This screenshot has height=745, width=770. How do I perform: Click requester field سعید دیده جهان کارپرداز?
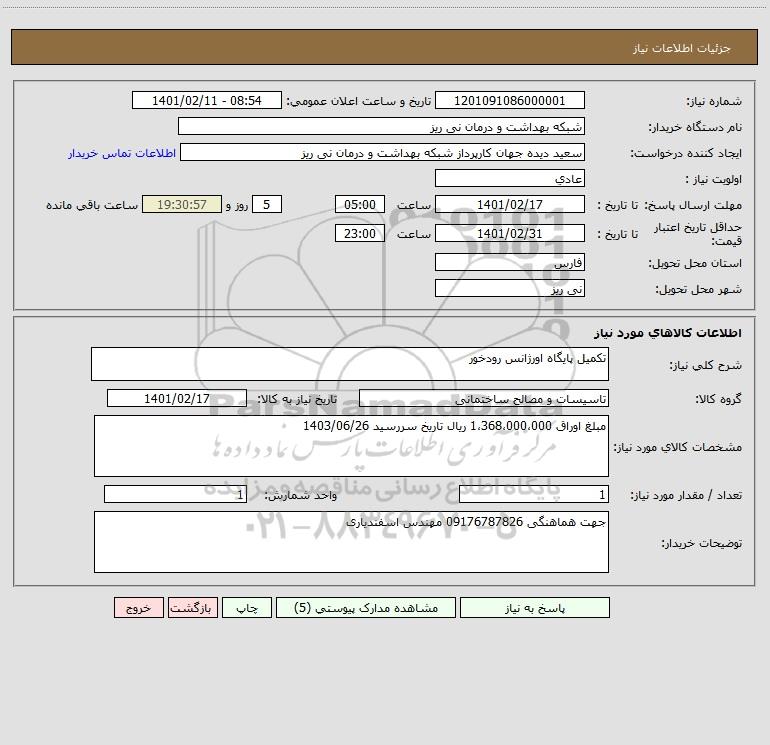(382, 152)
